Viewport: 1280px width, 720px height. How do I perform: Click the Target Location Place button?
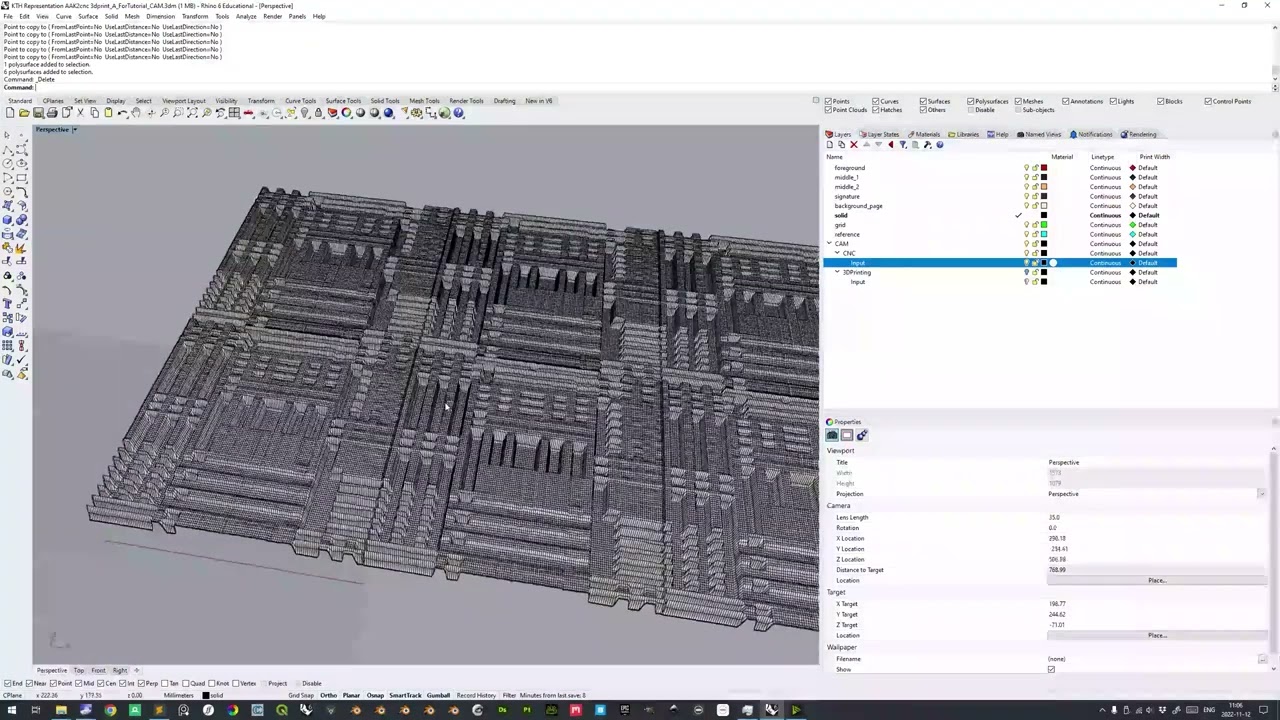click(1157, 635)
